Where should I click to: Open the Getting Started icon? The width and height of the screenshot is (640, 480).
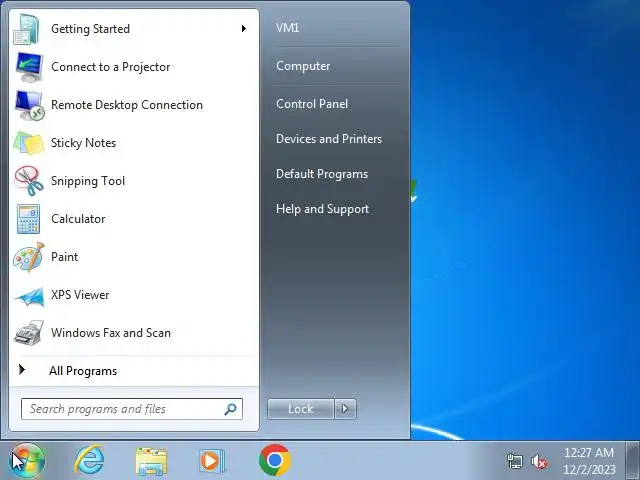pyautogui.click(x=27, y=29)
